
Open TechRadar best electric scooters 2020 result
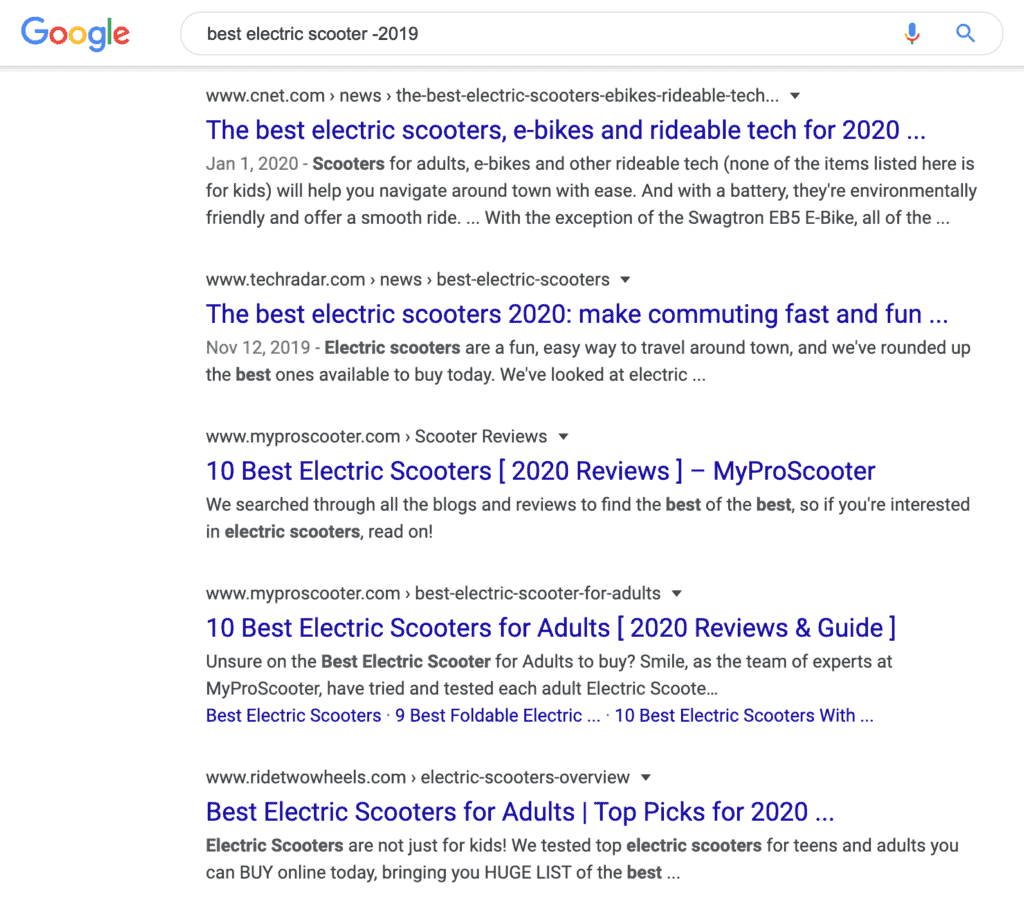[x=577, y=314]
